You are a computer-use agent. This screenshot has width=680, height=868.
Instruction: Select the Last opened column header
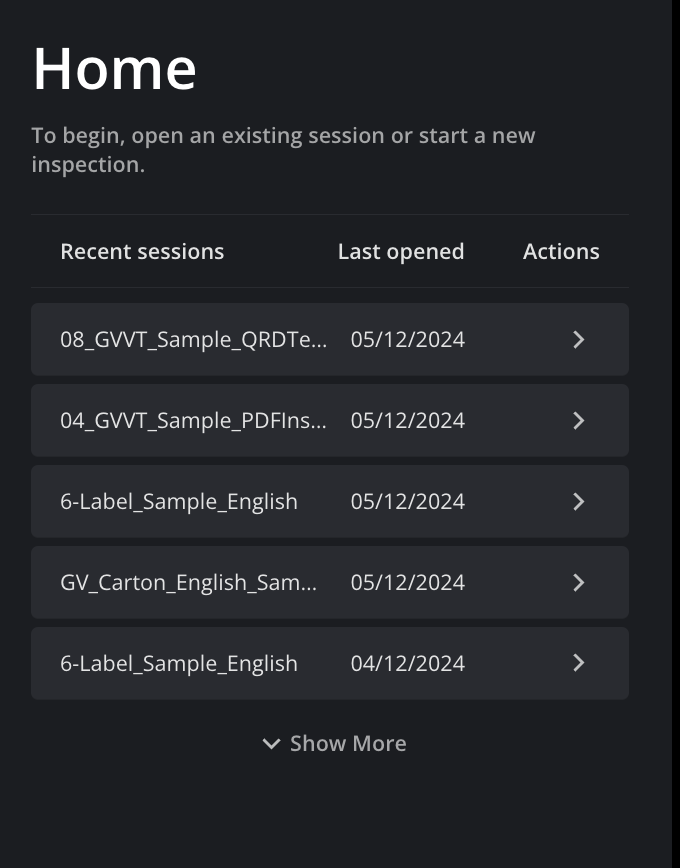click(400, 251)
